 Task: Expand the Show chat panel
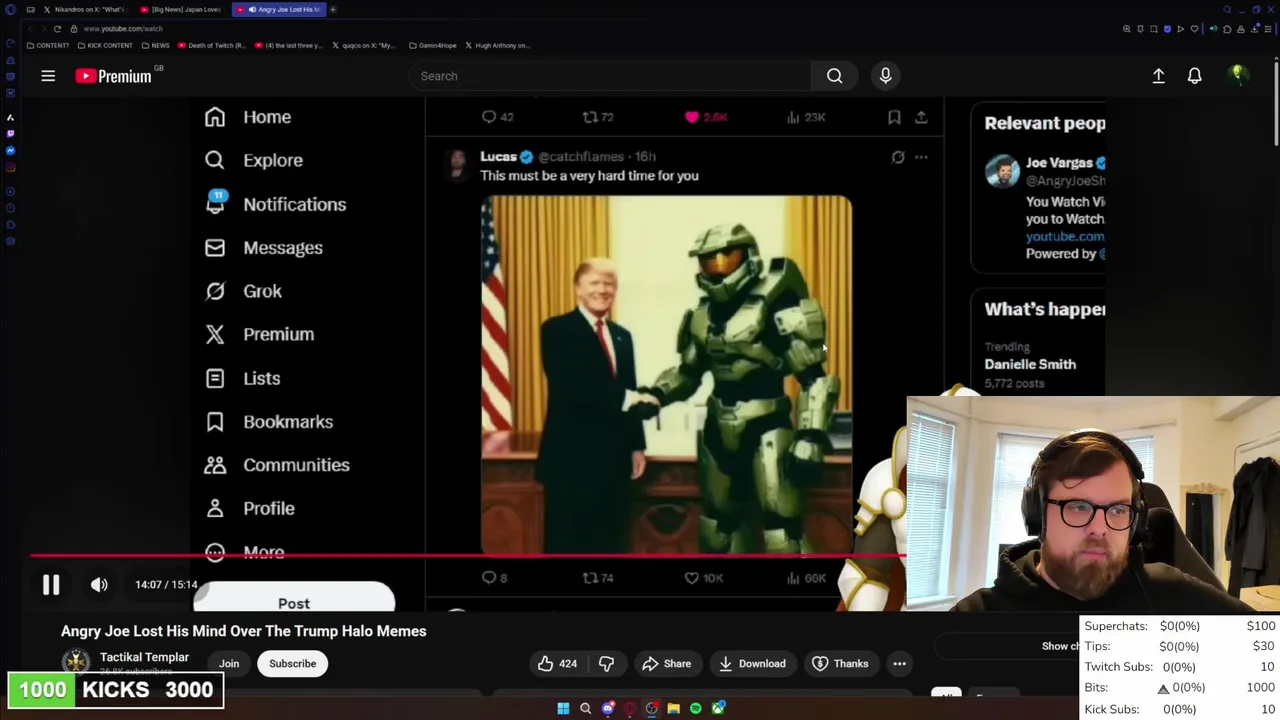pyautogui.click(x=1060, y=646)
